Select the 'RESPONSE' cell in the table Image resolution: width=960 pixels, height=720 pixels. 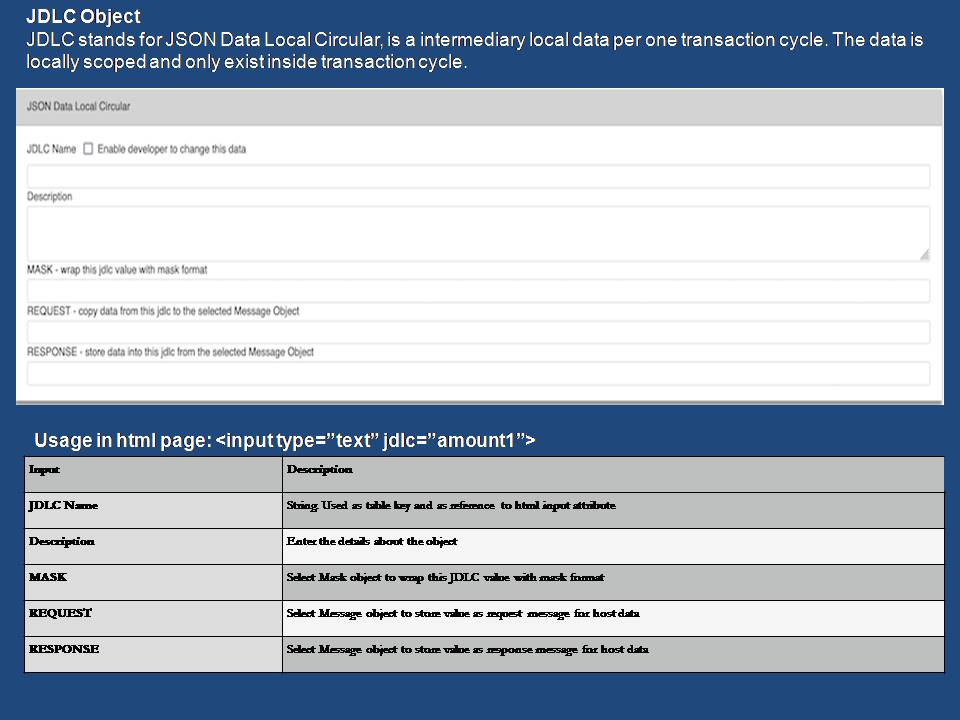click(x=64, y=649)
